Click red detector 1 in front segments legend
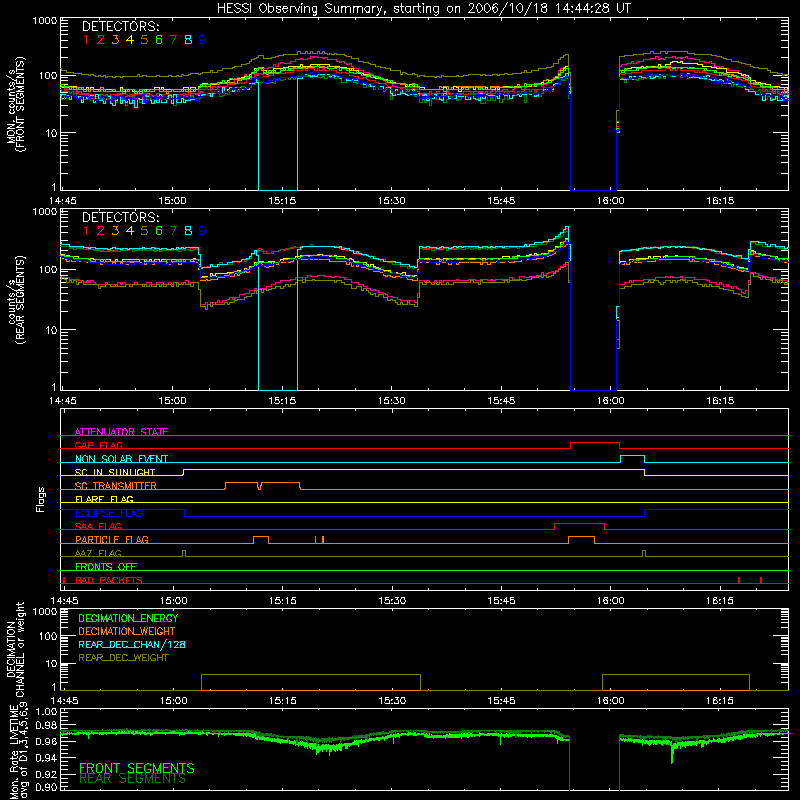This screenshot has width=800, height=800. 86,40
